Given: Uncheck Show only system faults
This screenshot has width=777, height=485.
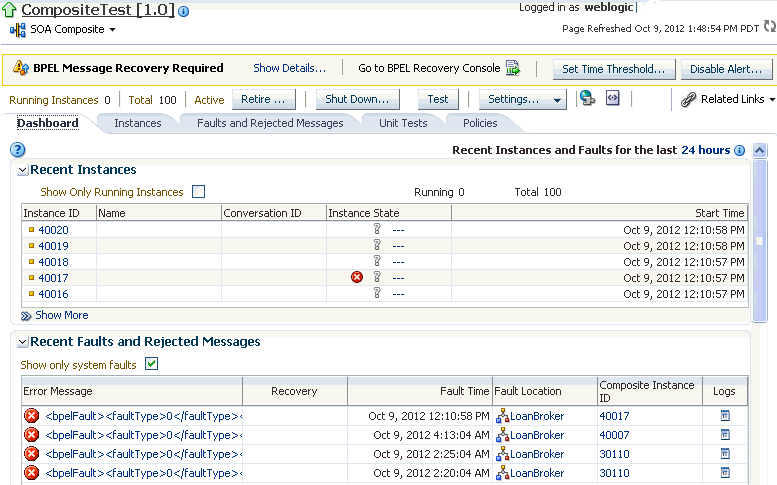Looking at the screenshot, I should (x=152, y=364).
